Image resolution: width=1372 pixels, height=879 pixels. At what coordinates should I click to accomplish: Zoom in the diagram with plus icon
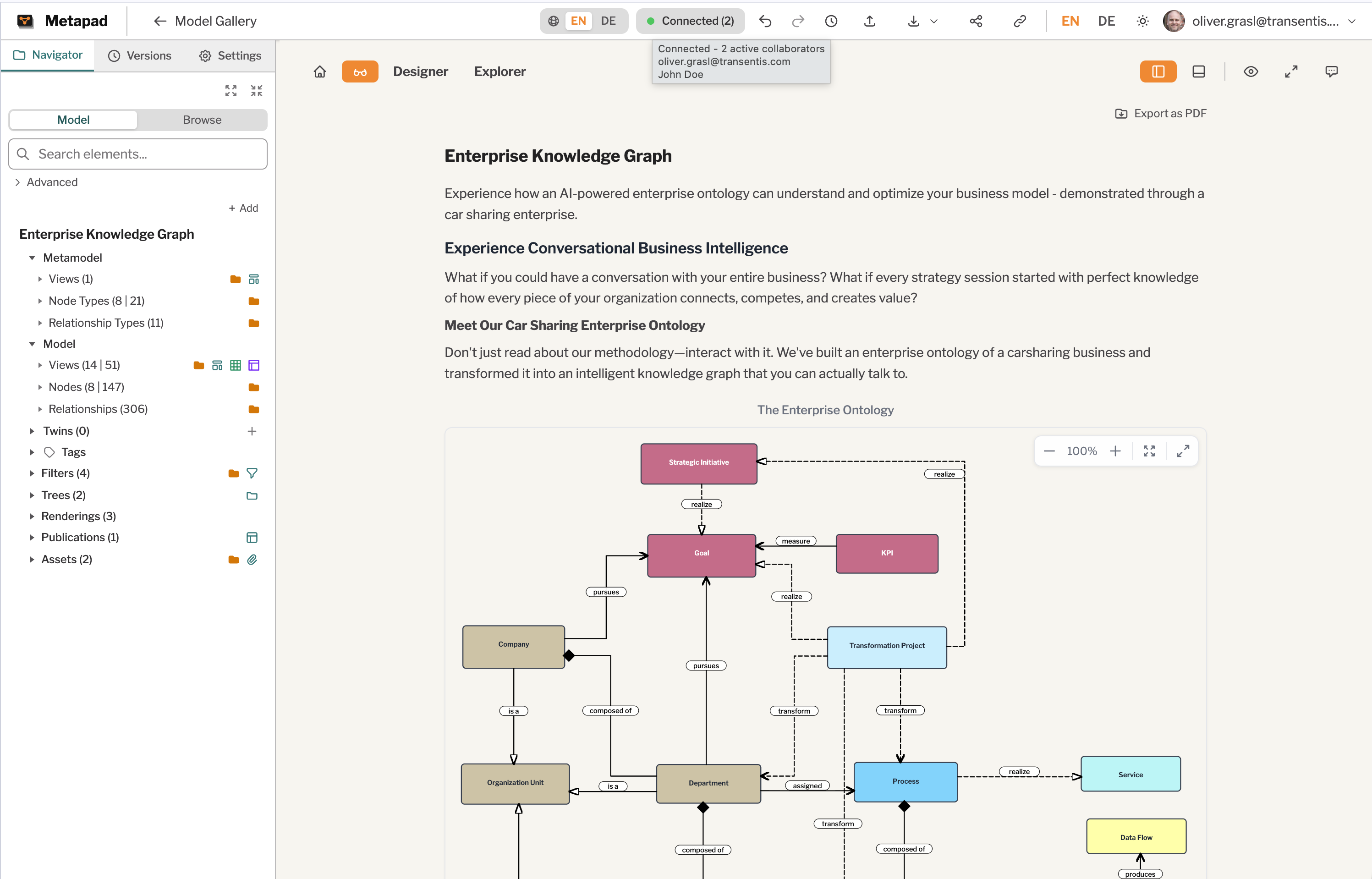pyautogui.click(x=1115, y=451)
